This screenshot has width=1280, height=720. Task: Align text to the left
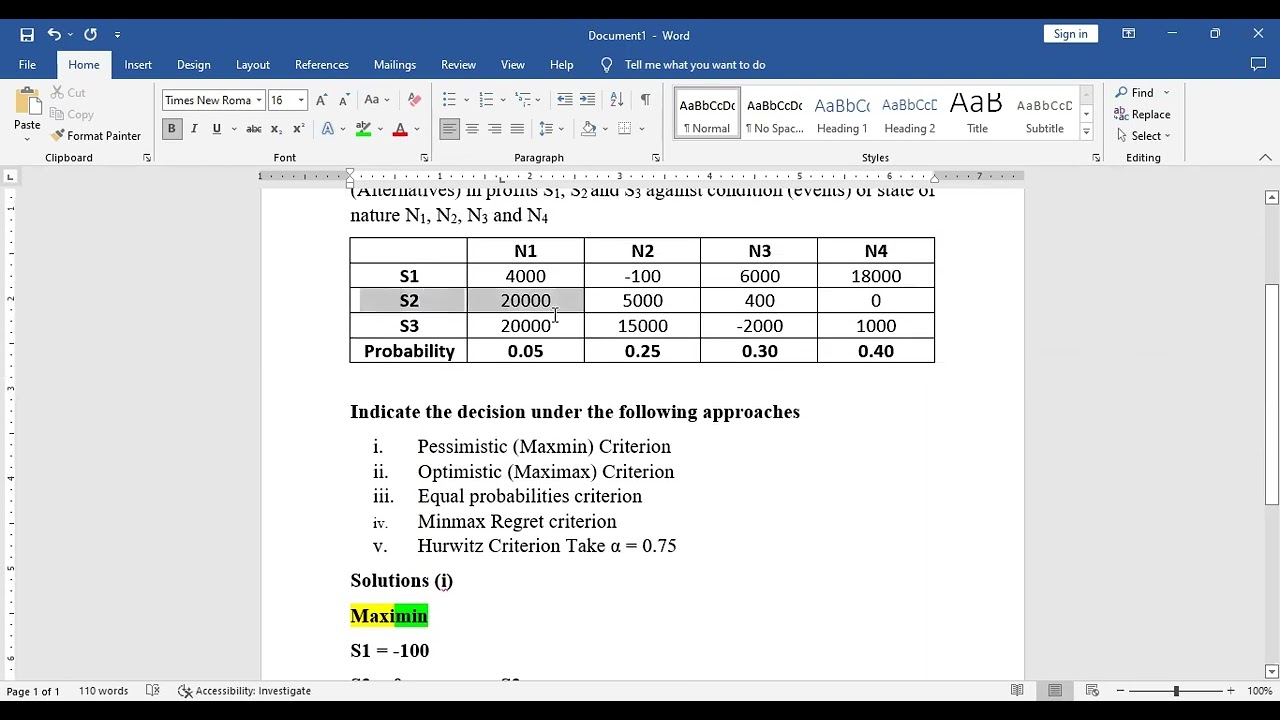(449, 129)
